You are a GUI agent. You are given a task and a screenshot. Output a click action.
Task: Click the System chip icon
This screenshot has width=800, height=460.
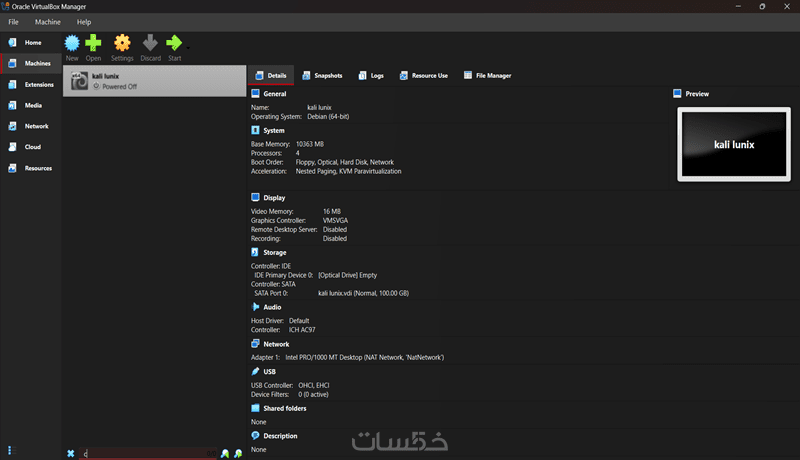(x=256, y=130)
